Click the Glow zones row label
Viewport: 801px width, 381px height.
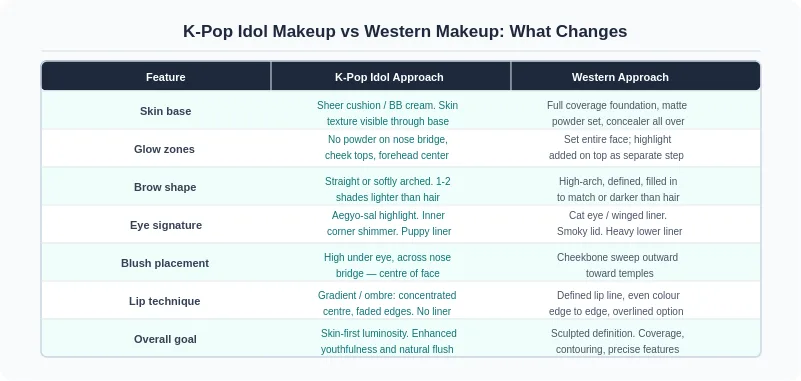[164, 149]
